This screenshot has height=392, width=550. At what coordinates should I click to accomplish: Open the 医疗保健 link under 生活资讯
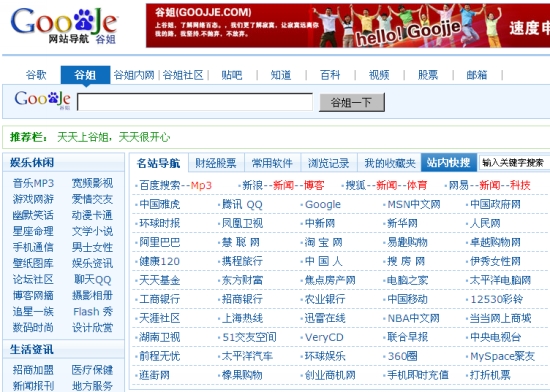click(92, 370)
